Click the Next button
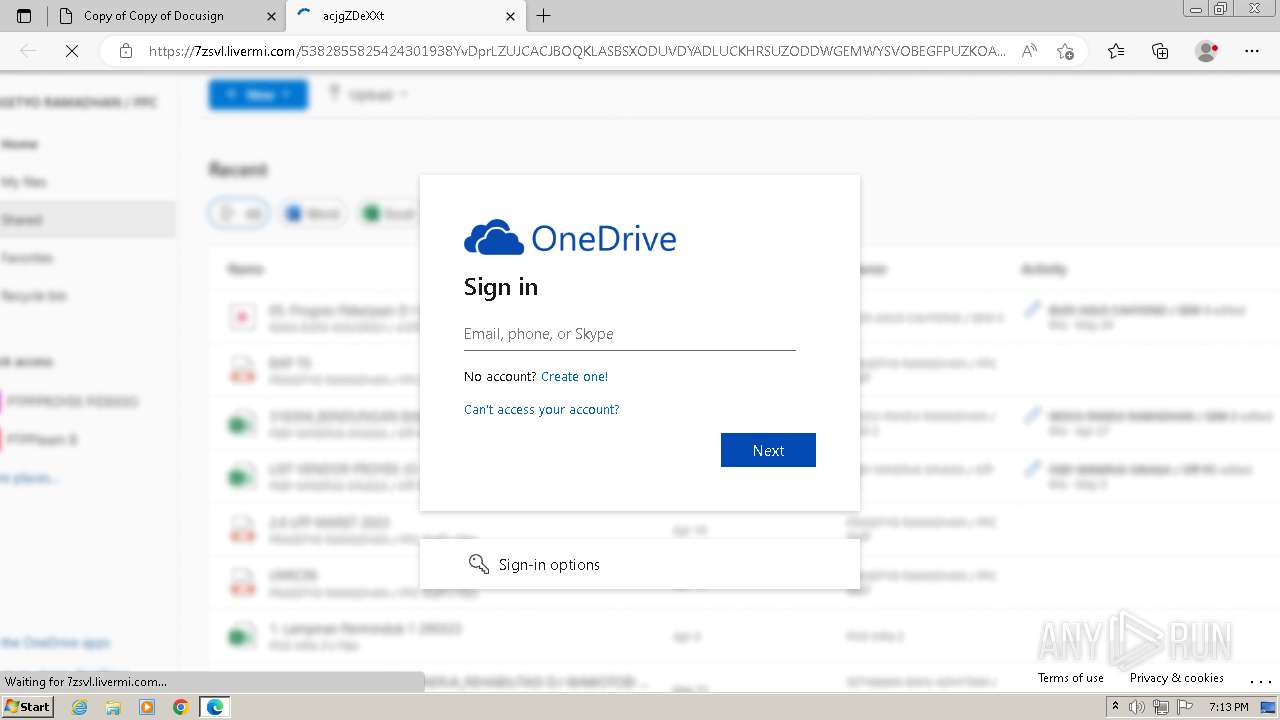The image size is (1280, 720). point(768,450)
